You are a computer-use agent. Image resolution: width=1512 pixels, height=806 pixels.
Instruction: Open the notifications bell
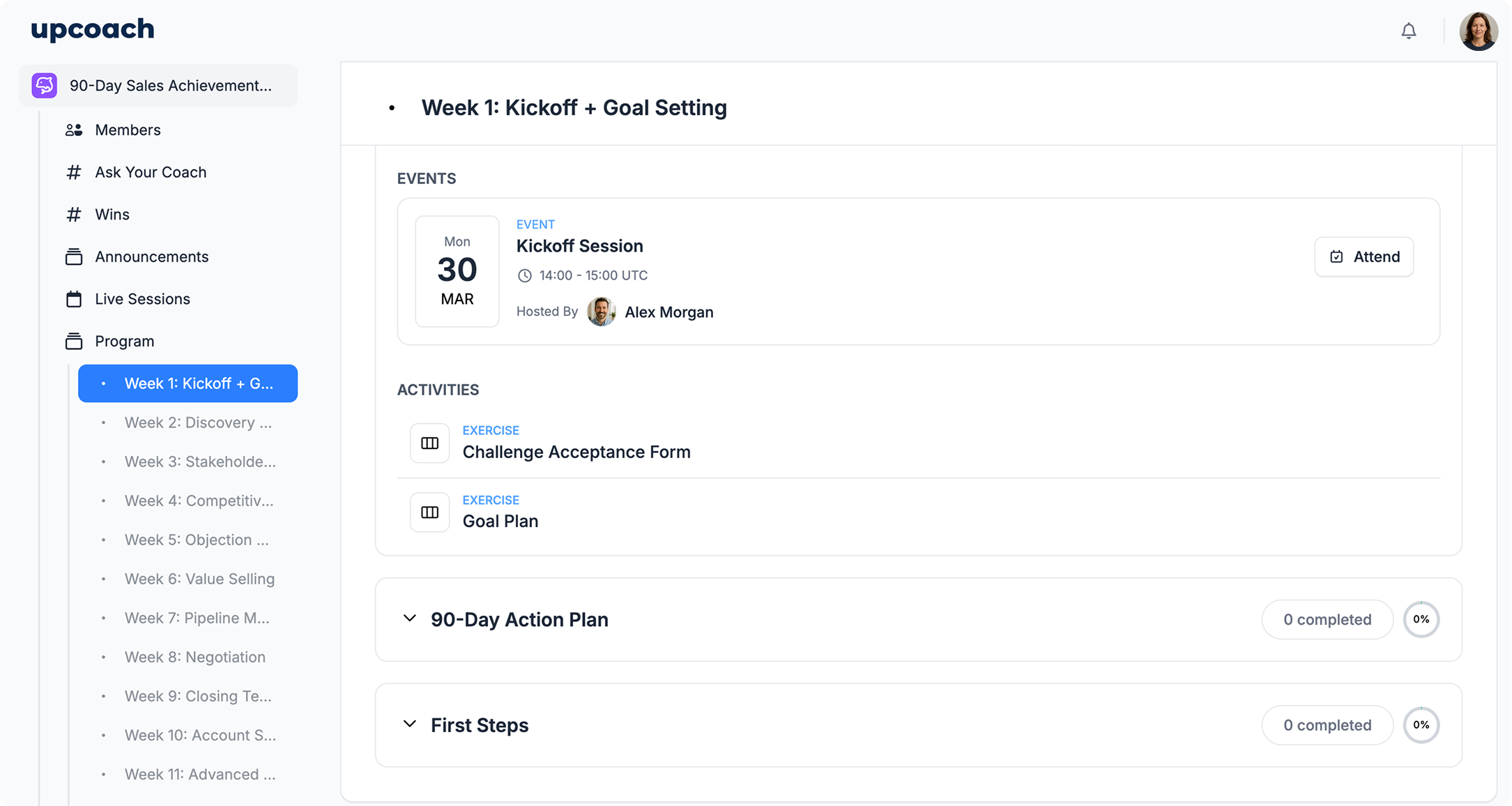(x=1408, y=31)
